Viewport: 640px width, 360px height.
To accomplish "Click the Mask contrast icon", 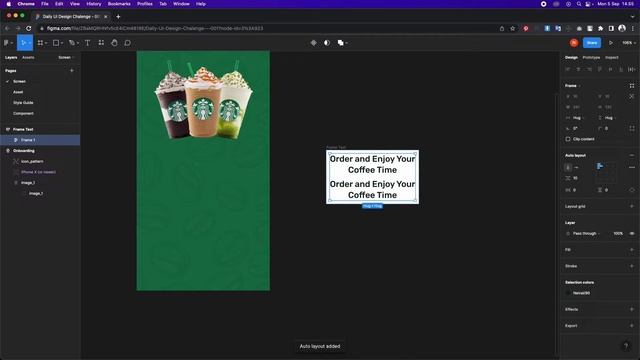I will (x=327, y=43).
